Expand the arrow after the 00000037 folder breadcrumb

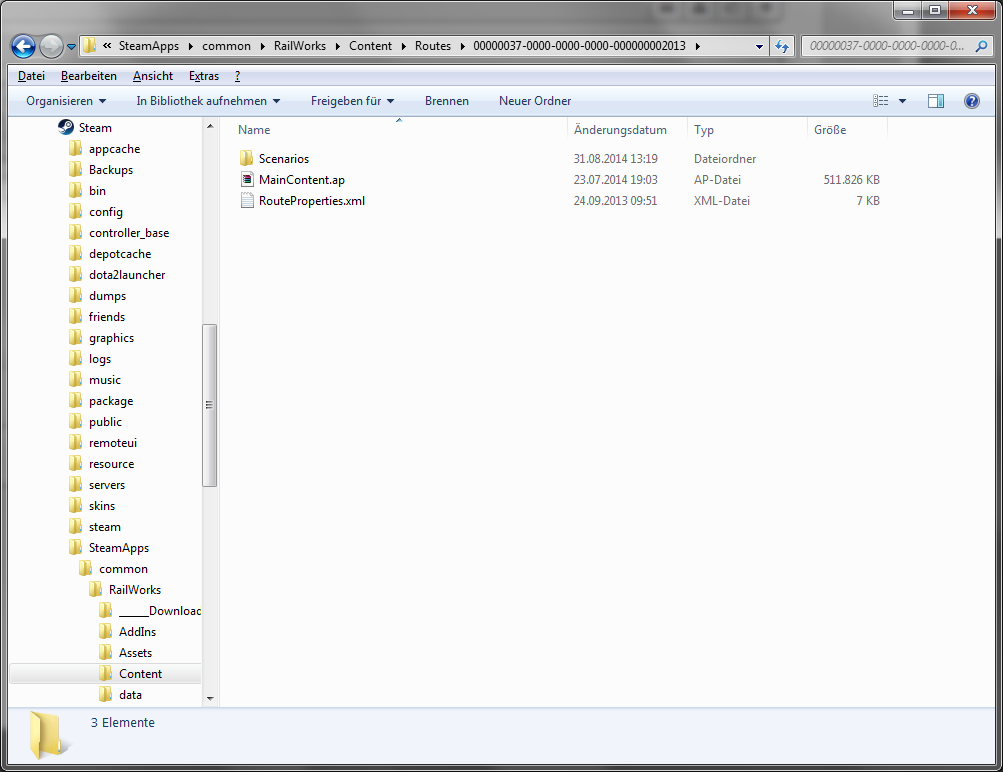point(697,46)
